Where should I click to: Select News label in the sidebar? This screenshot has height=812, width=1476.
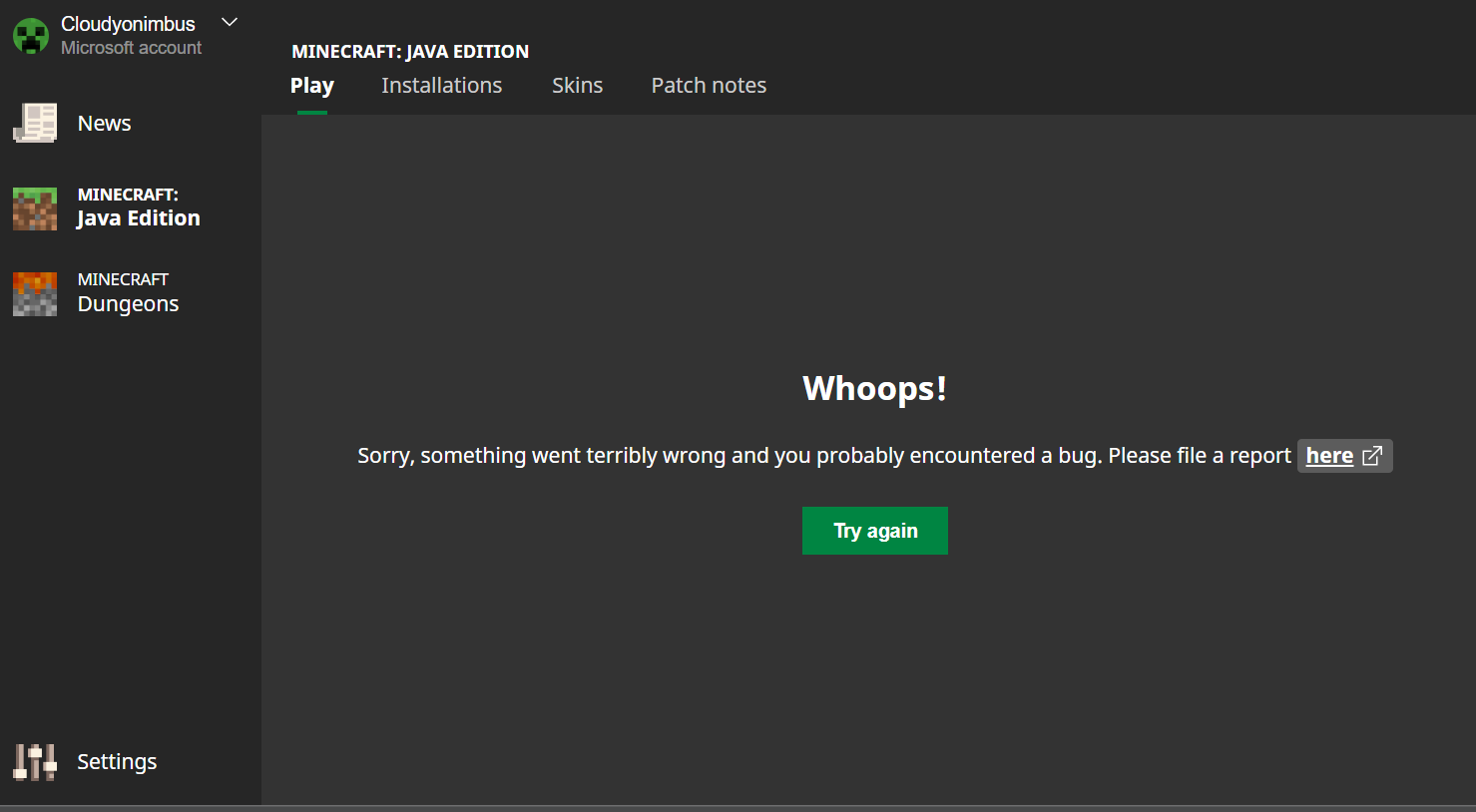105,124
